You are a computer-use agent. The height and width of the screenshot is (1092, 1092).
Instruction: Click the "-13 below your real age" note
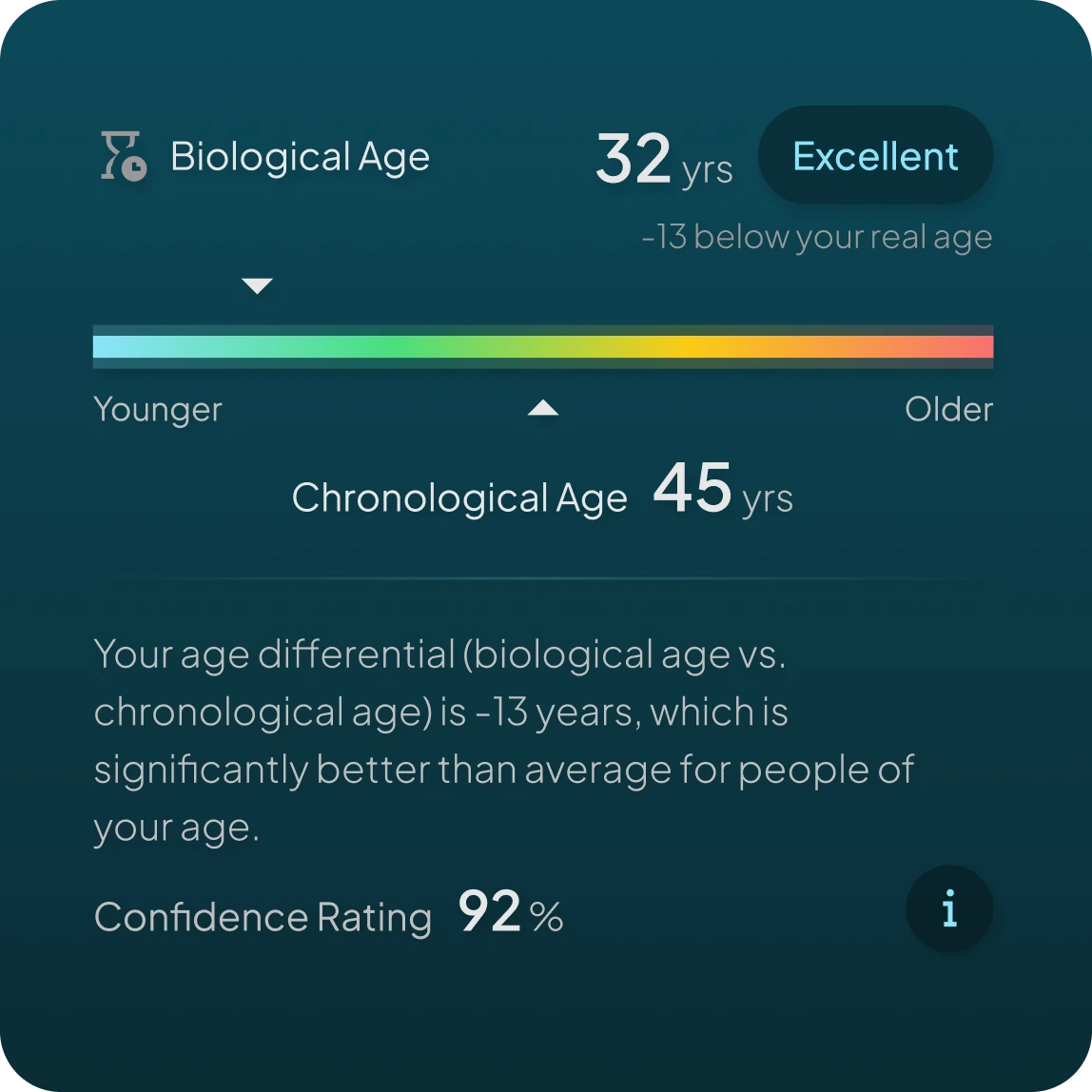(816, 237)
